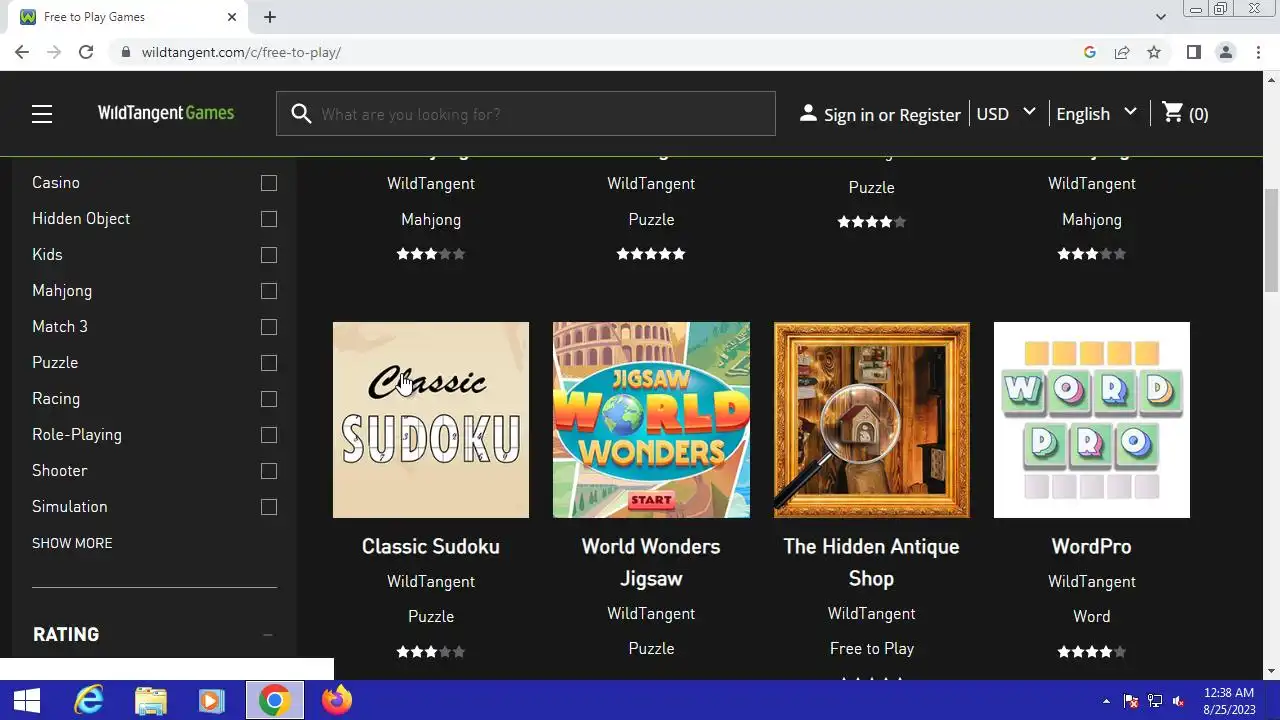
Task: Click the Jigsaw World Wonders thumbnail
Action: pyautogui.click(x=651, y=420)
